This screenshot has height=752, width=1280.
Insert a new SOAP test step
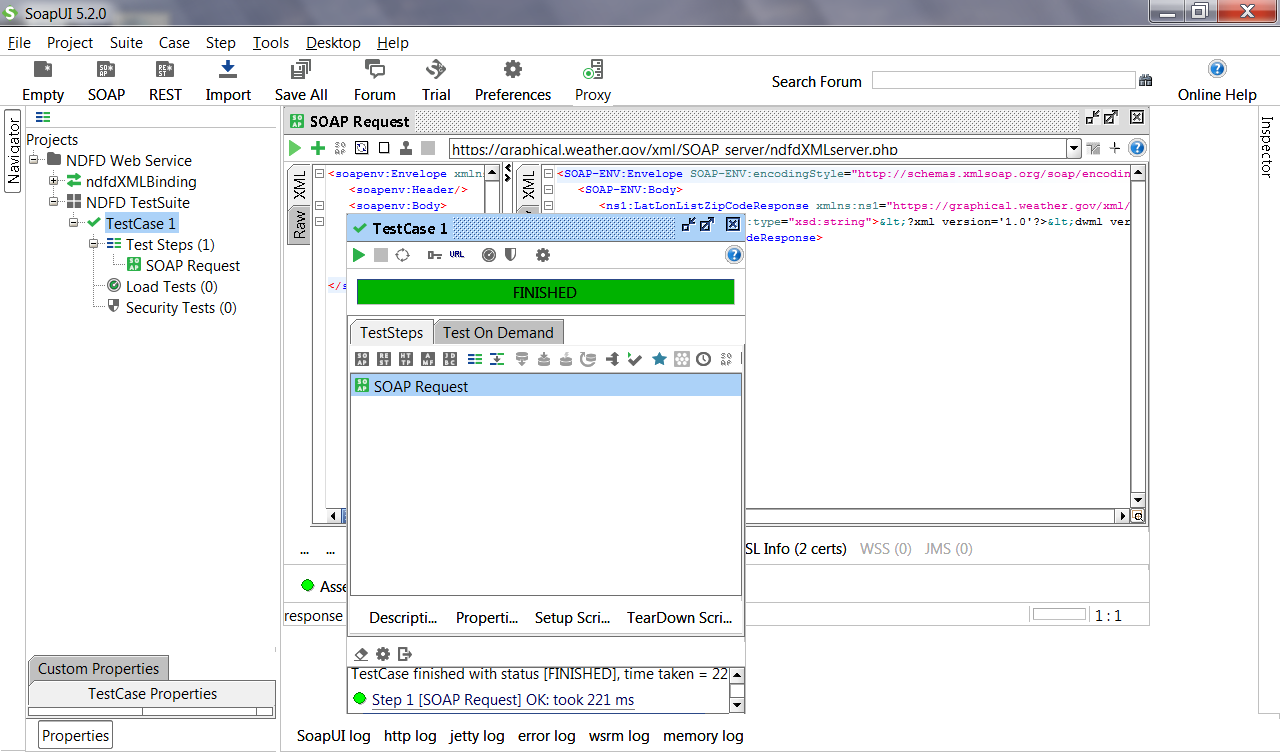[x=362, y=359]
